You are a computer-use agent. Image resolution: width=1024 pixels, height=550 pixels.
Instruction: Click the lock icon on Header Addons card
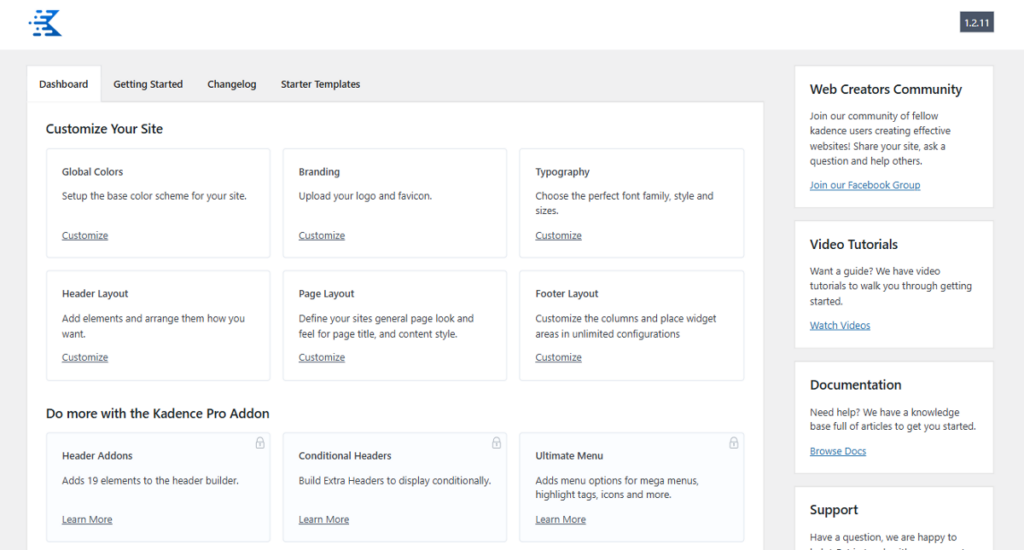coord(260,443)
